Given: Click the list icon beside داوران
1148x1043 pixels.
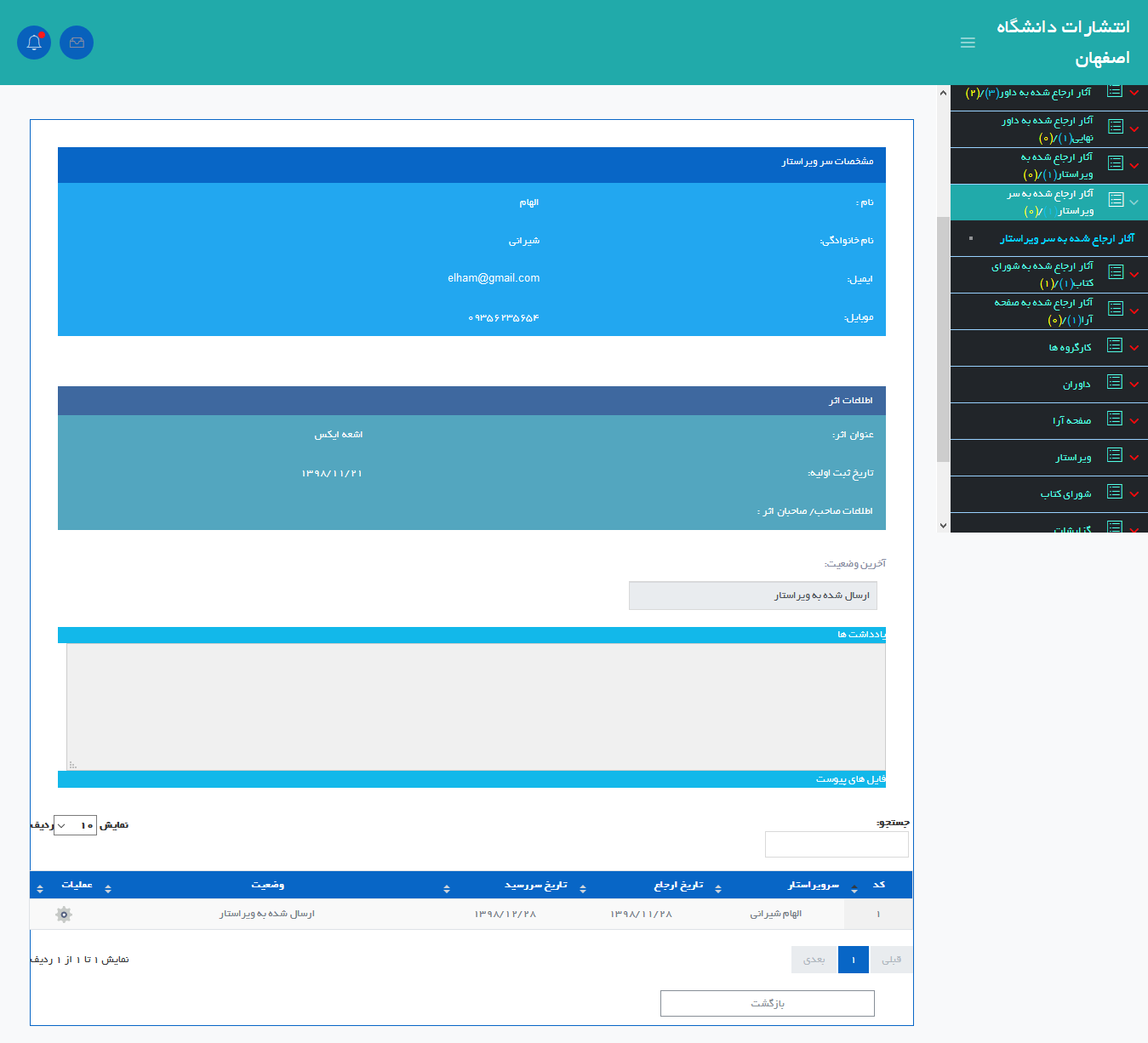Looking at the screenshot, I should [x=1115, y=383].
